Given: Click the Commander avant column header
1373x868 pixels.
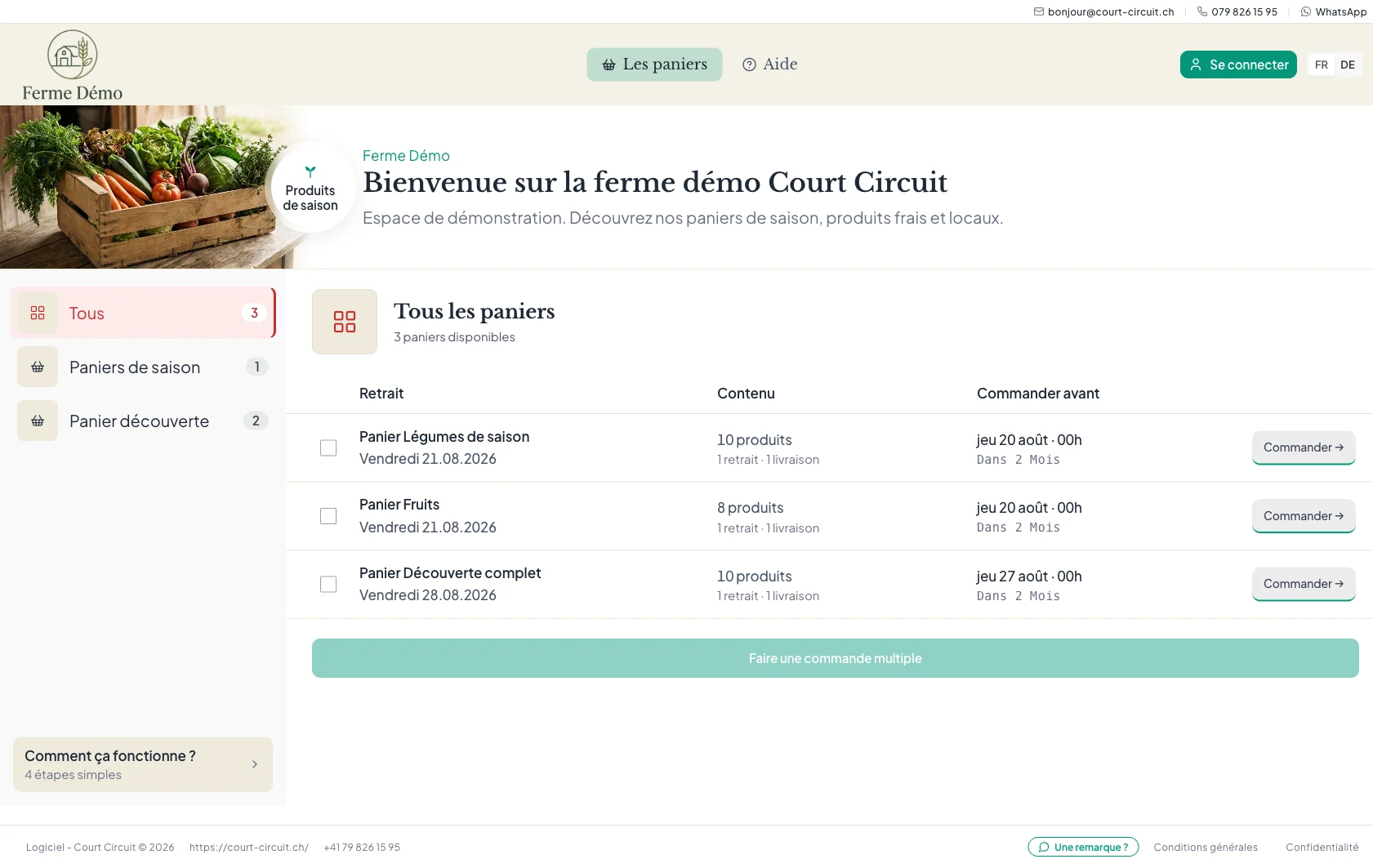Looking at the screenshot, I should point(1038,394).
